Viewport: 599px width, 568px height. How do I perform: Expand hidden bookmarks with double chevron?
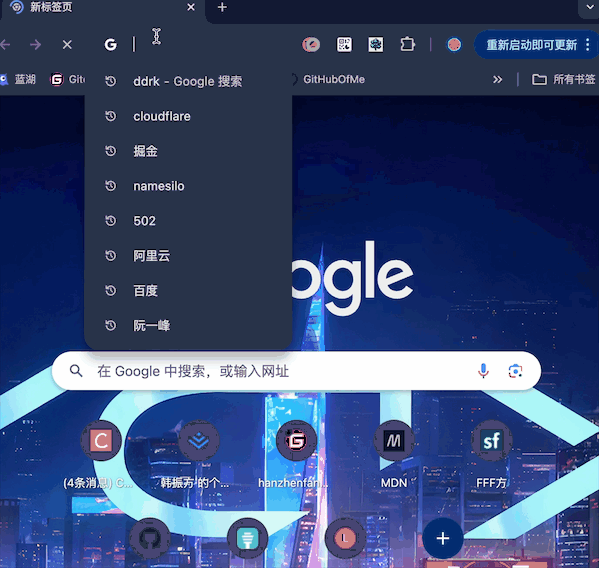(x=497, y=79)
